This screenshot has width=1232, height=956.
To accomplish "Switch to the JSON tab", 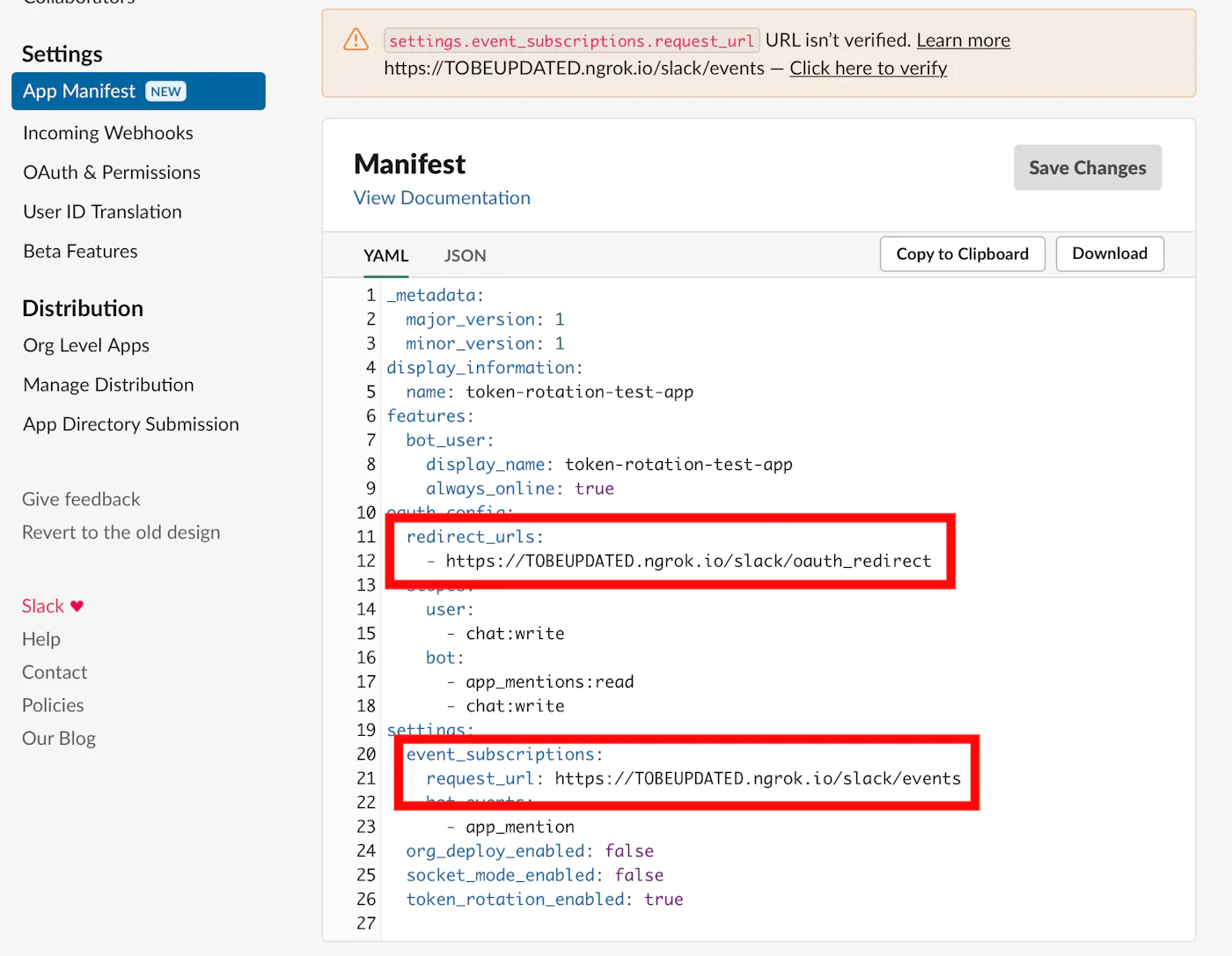I will (465, 256).
